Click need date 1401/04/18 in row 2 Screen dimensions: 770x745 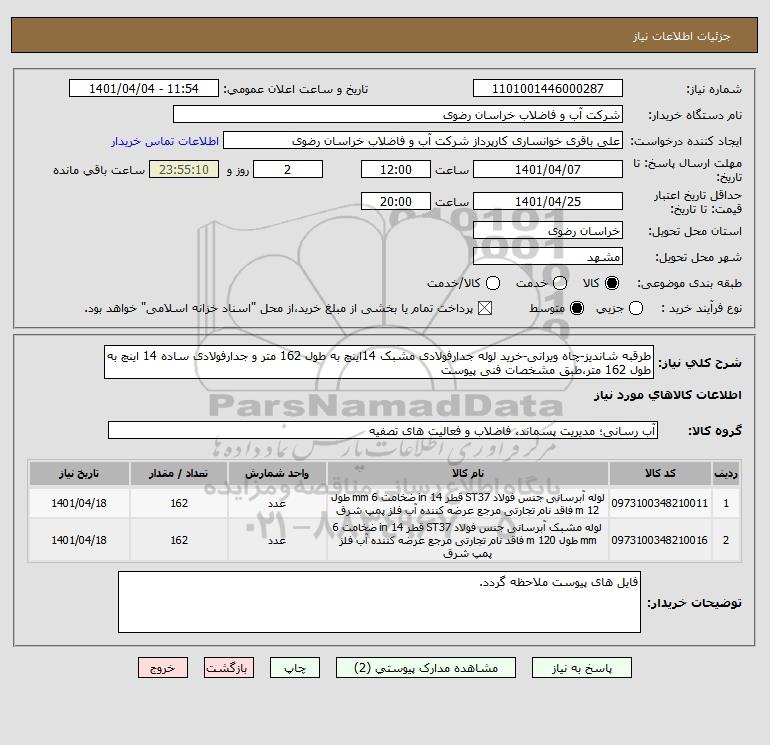[x=79, y=540]
